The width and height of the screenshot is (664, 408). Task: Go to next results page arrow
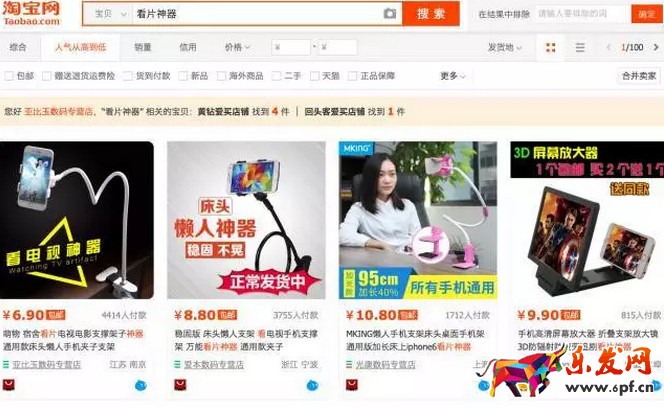[656, 47]
